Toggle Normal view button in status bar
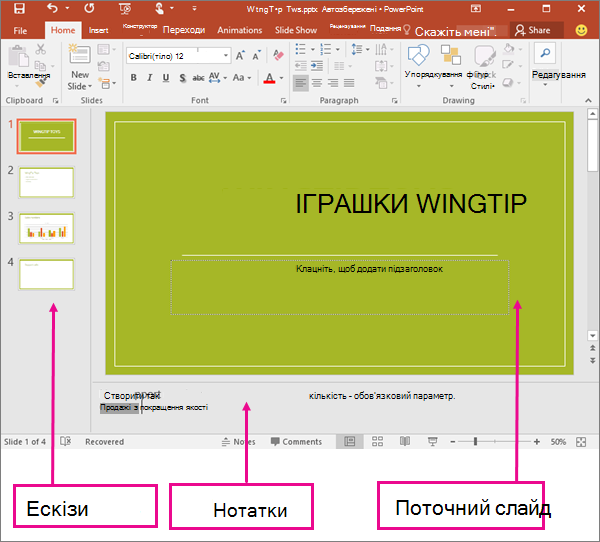Screen dimensions: 600x542 [x=350, y=441]
